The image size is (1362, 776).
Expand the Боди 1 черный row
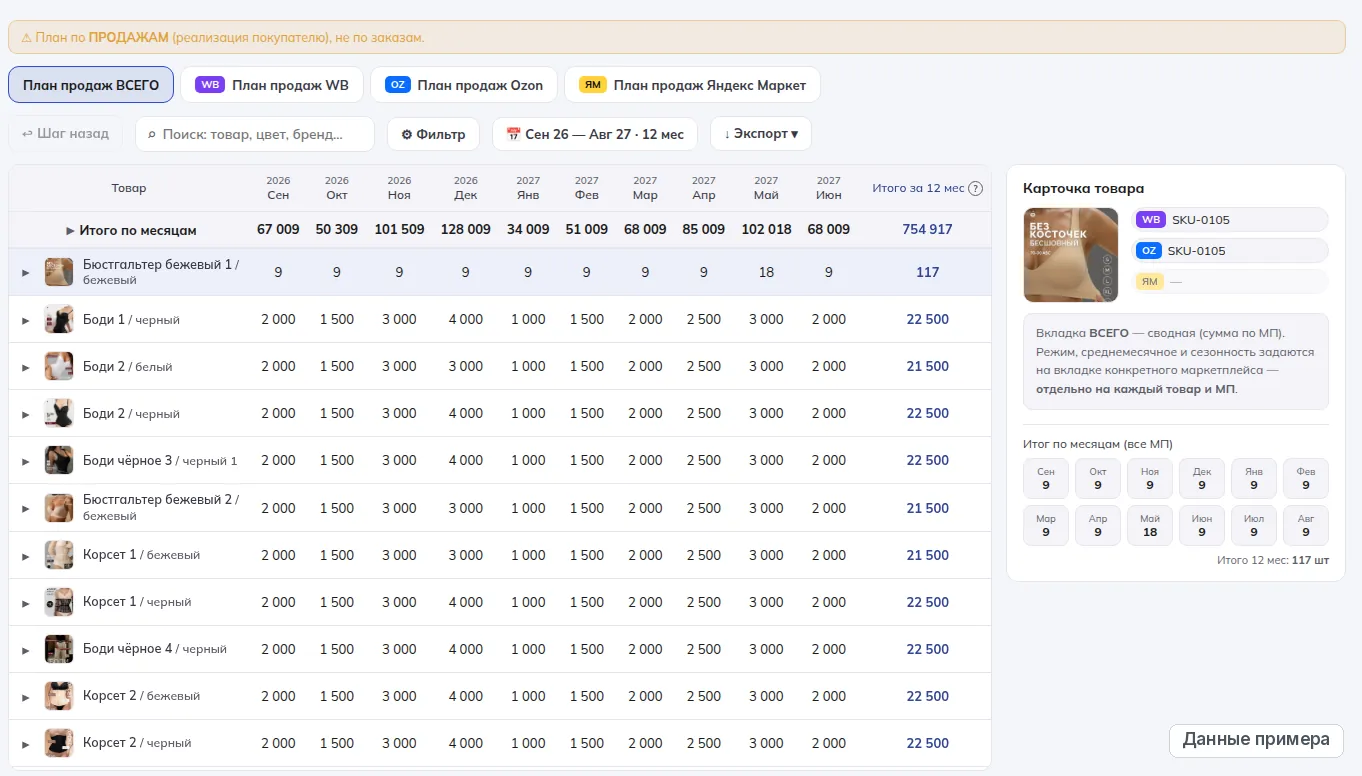[26, 320]
